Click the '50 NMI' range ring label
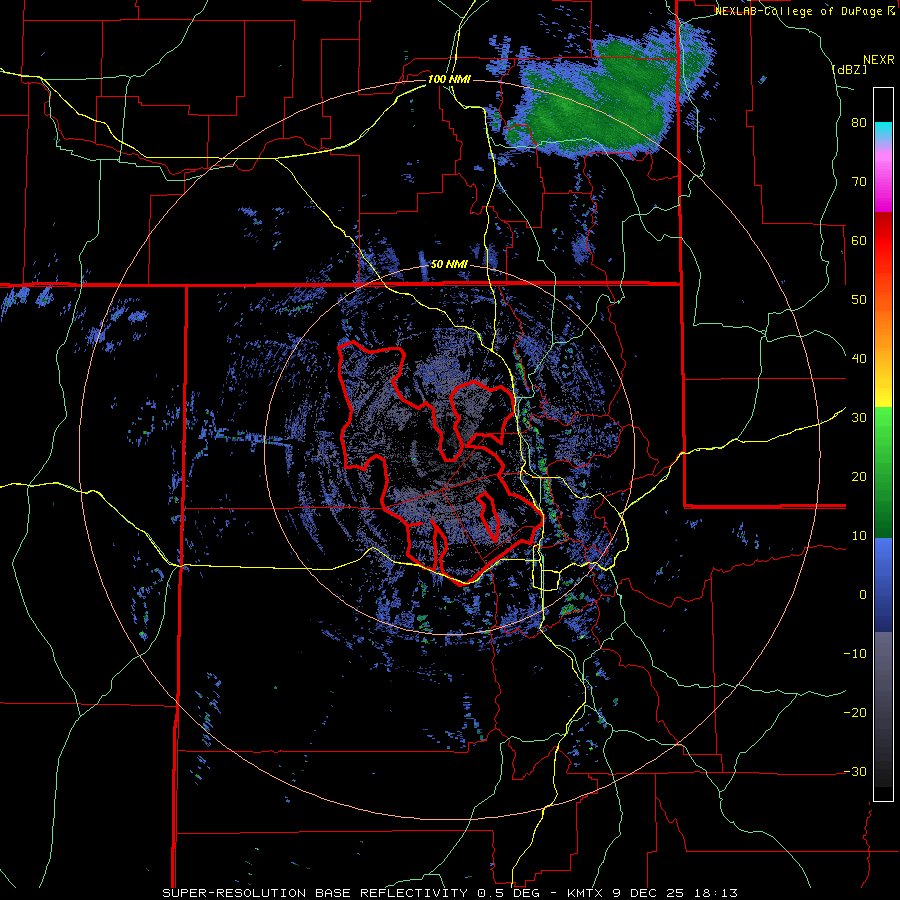 pyautogui.click(x=449, y=264)
